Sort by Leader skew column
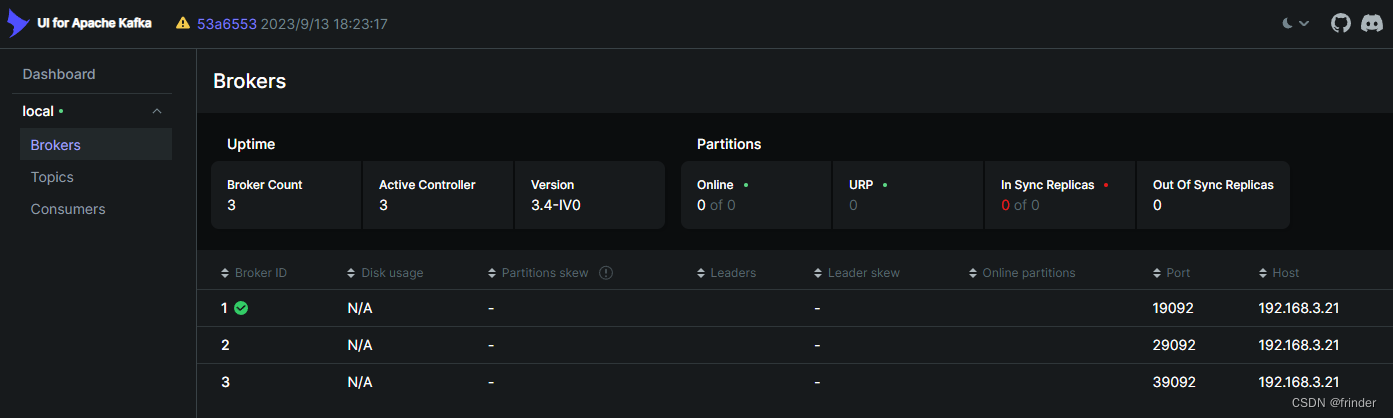The height and width of the screenshot is (418, 1393). [857, 273]
